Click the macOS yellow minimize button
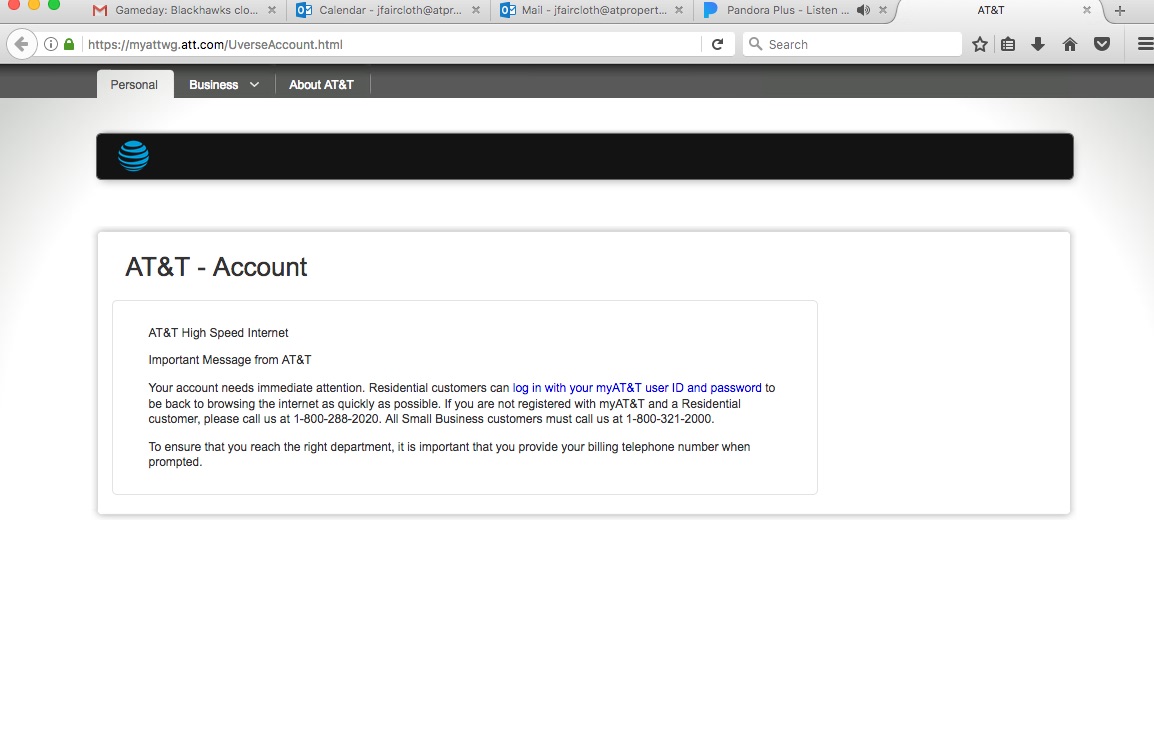Screen dimensions: 1154x747 click(x=34, y=4)
